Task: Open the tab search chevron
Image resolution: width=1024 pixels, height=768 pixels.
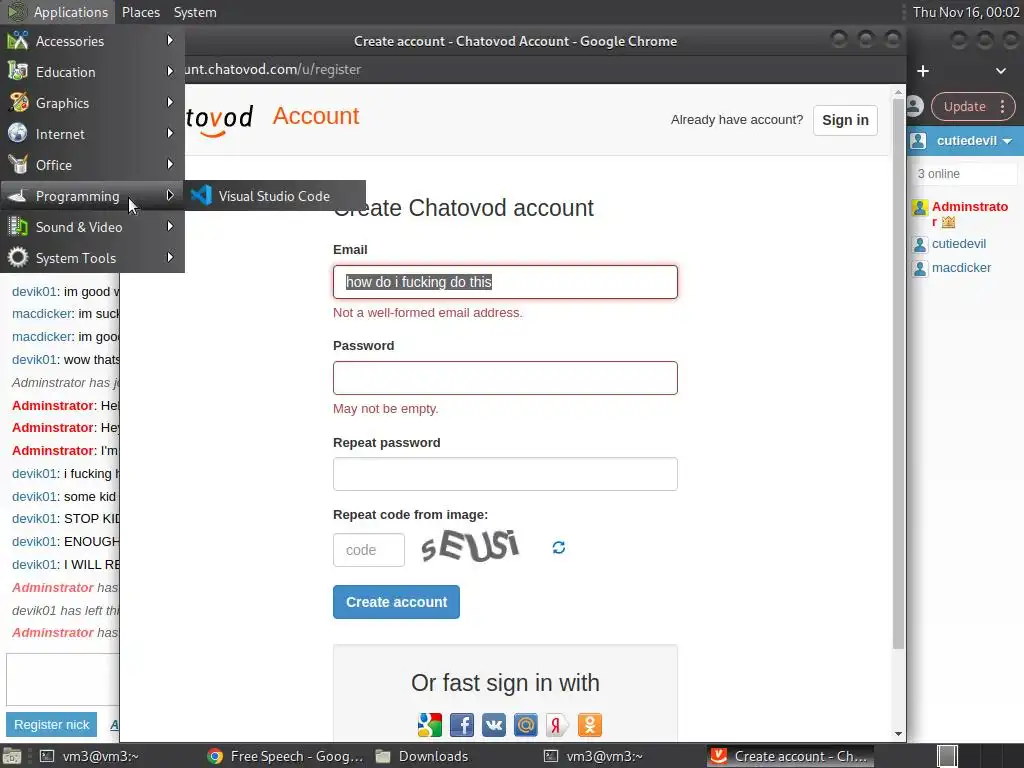Action: pos(1000,71)
